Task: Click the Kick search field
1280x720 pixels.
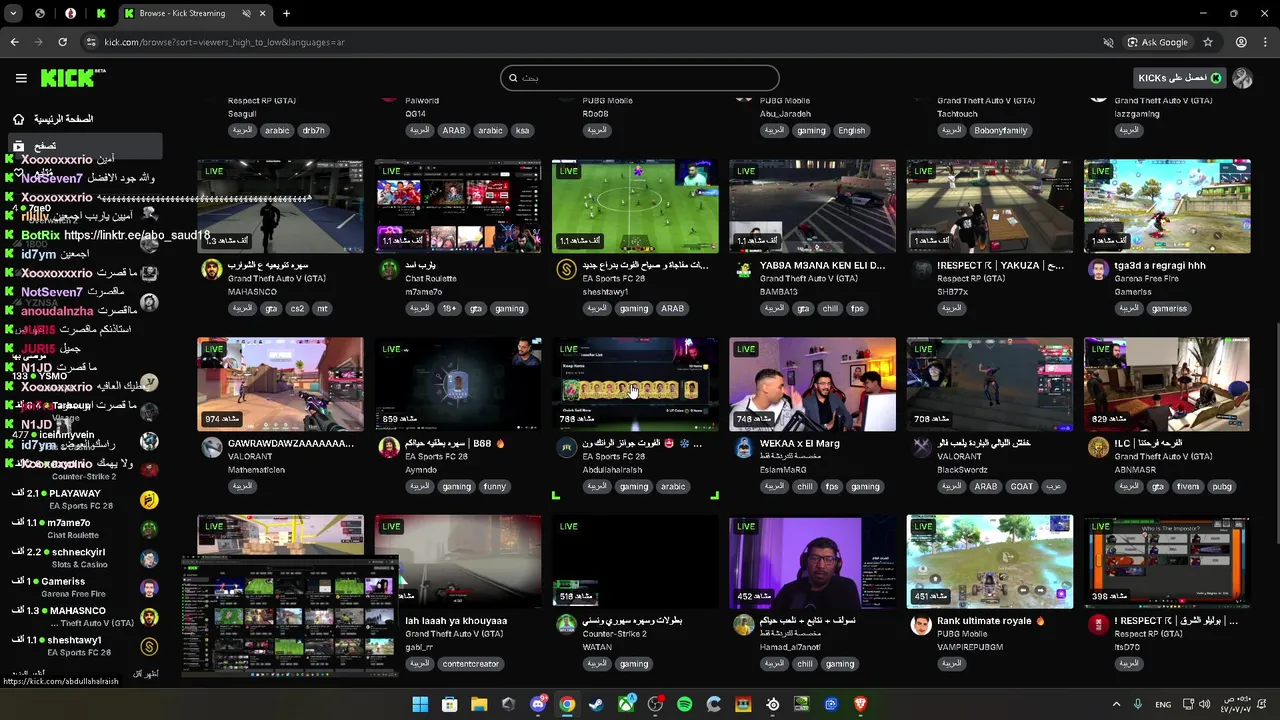Action: 640,78
